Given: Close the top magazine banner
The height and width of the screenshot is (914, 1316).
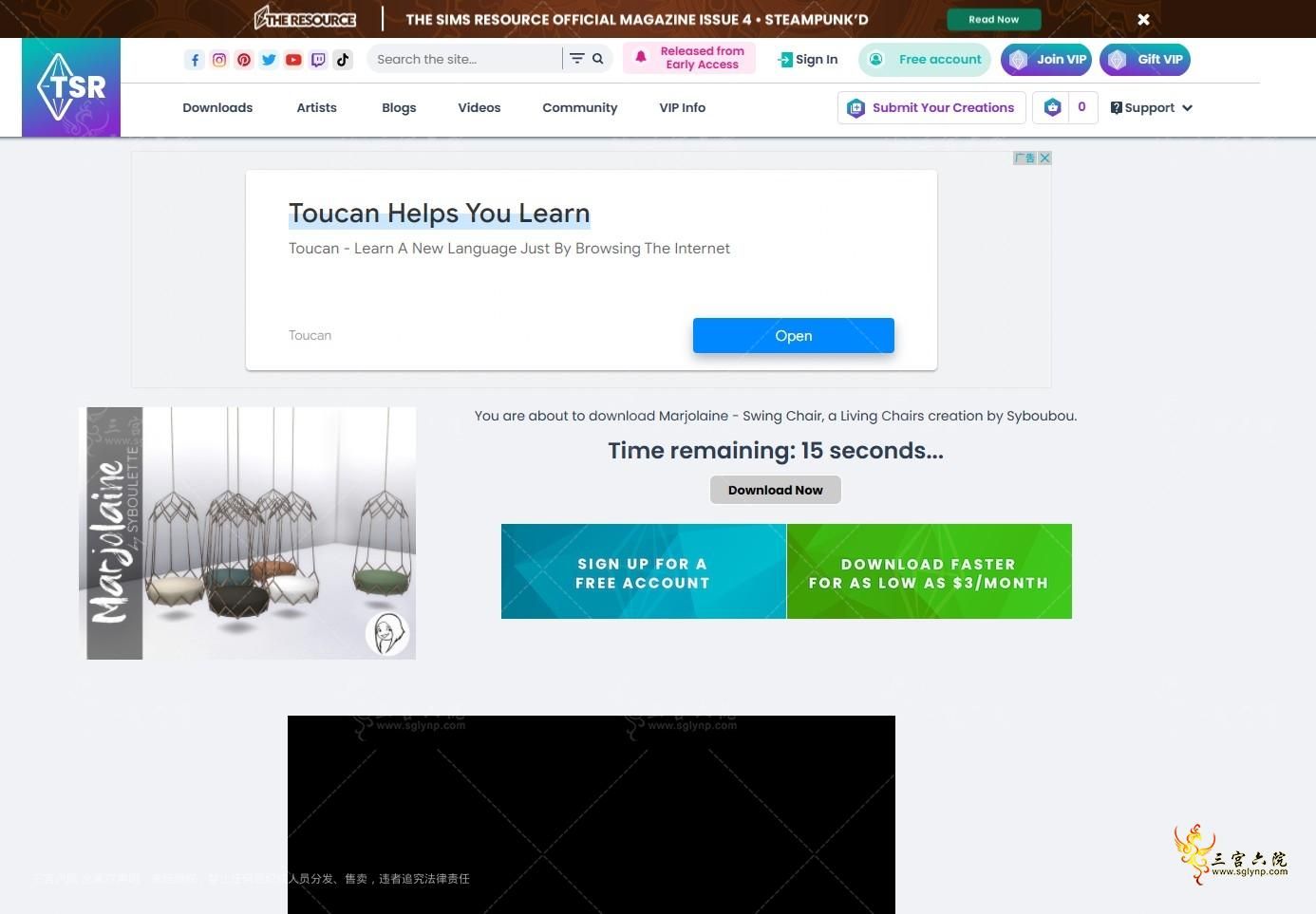Looking at the screenshot, I should (x=1143, y=19).
